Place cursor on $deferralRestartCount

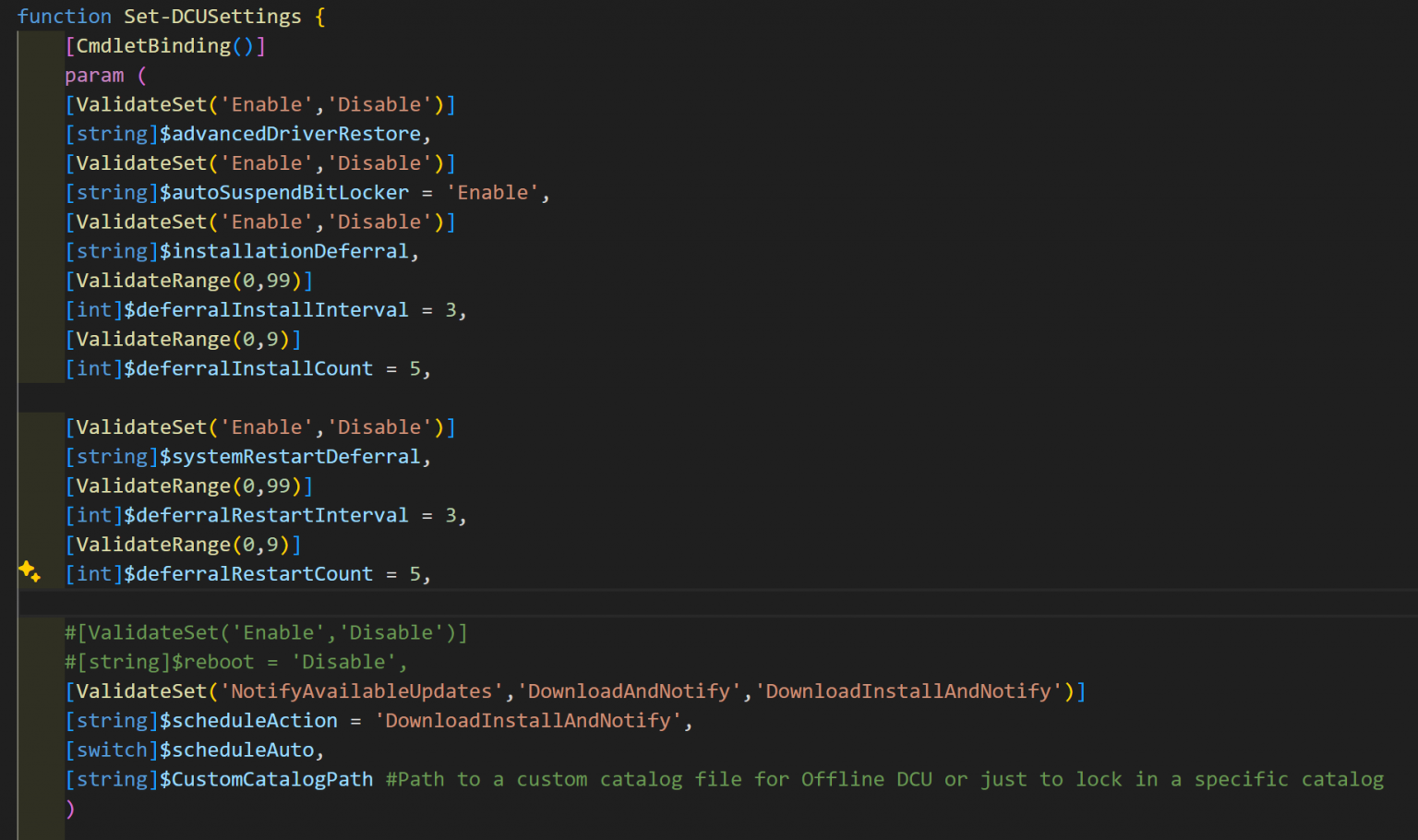[248, 574]
